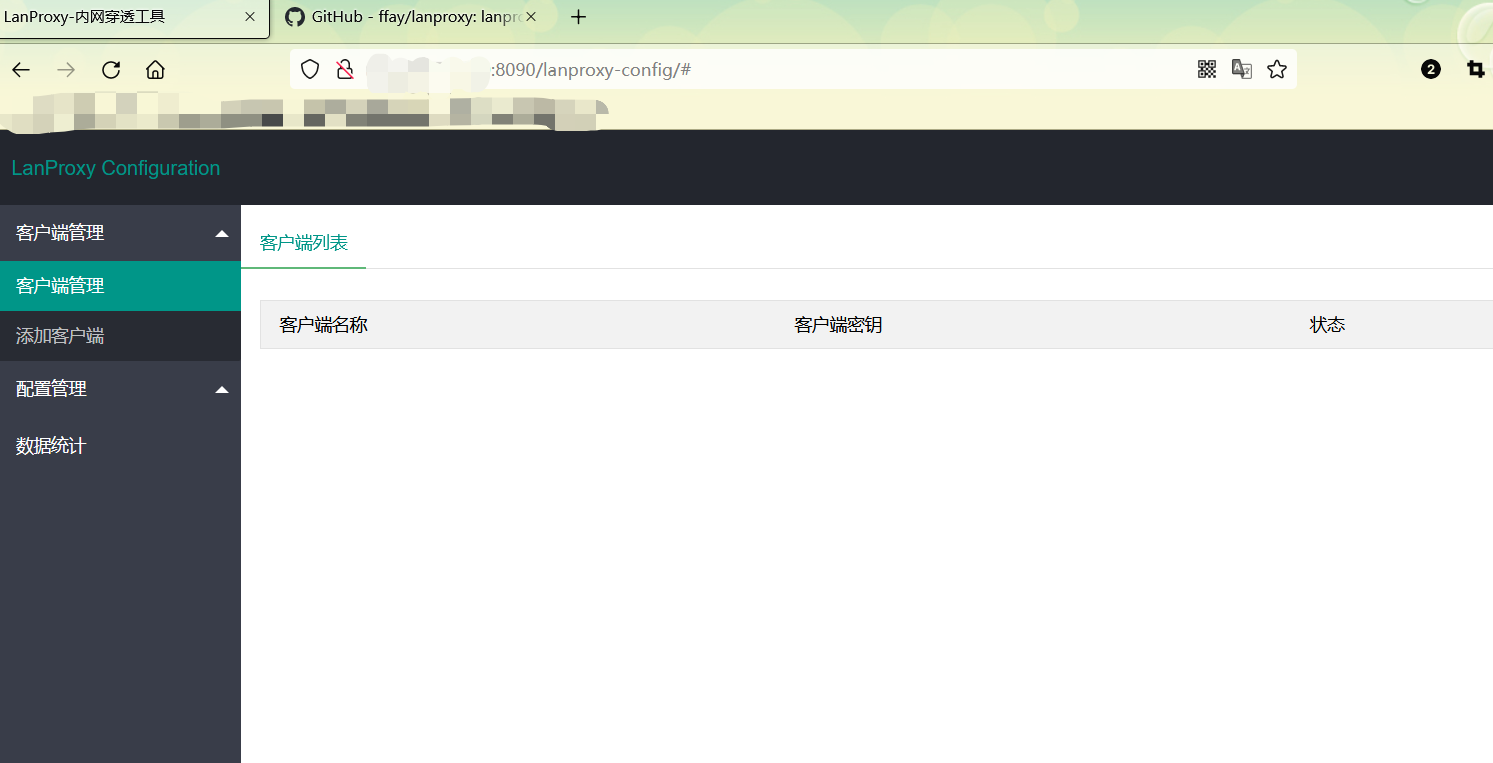Click the 客户端管理 group header
Viewport: 1493px width, 763px height.
(120, 233)
